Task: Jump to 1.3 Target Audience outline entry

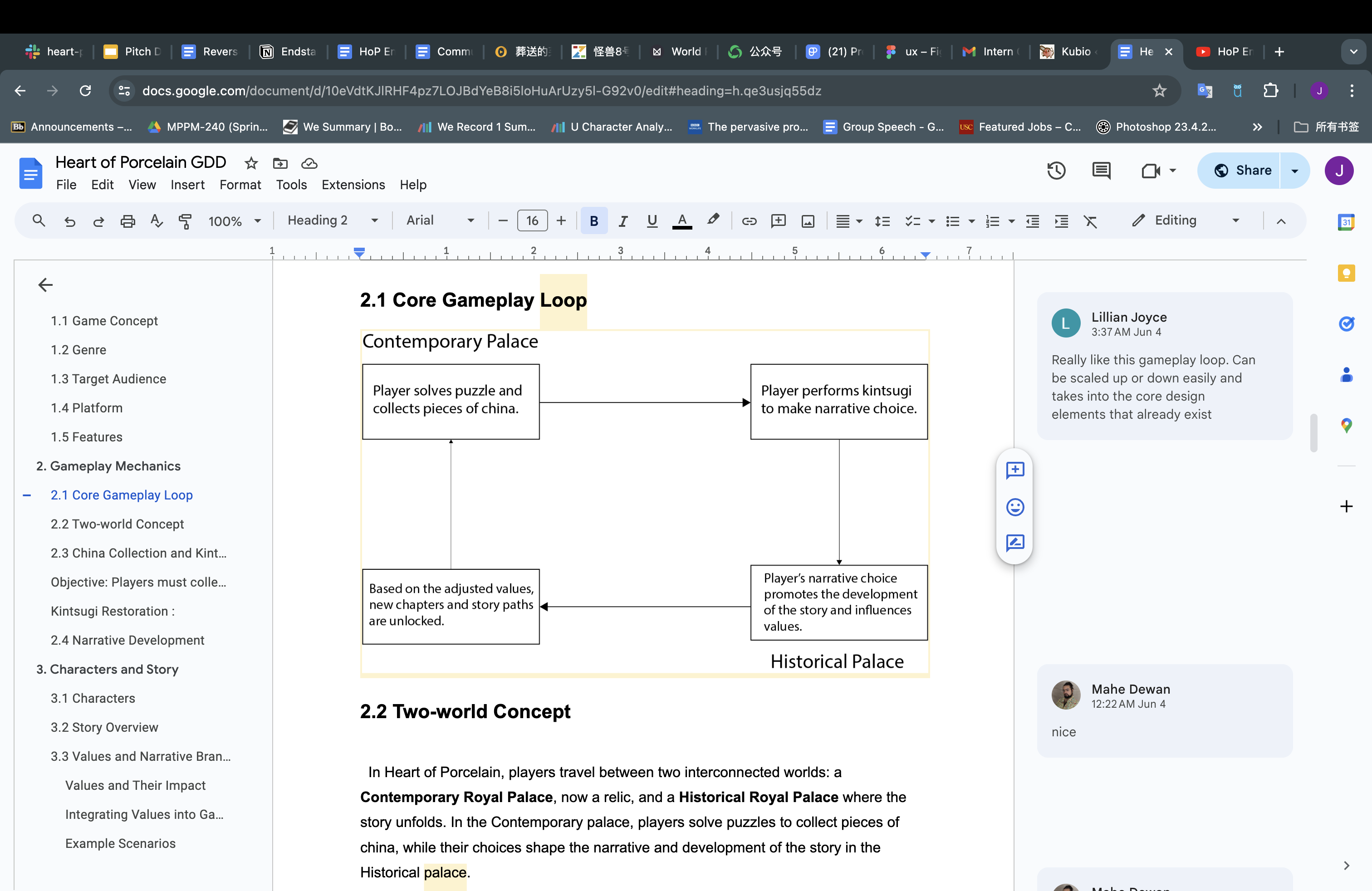Action: pos(108,379)
